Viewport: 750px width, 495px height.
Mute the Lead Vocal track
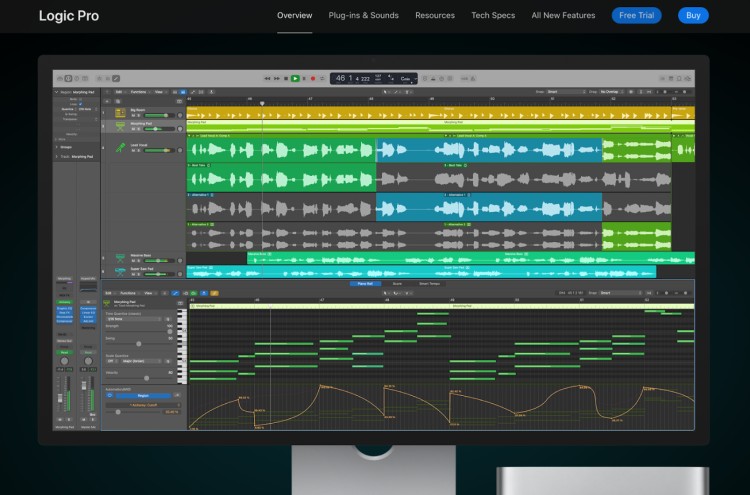(133, 150)
